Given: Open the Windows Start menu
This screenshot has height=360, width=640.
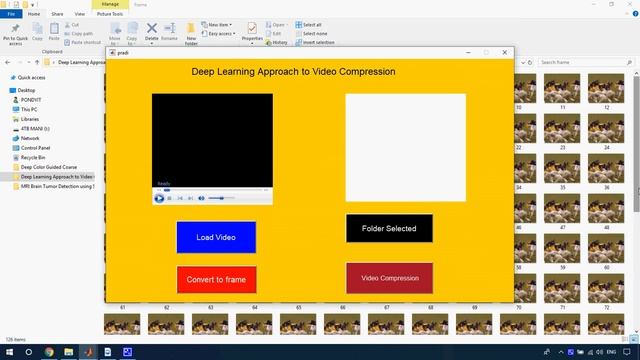Looking at the screenshot, I should [x=9, y=352].
